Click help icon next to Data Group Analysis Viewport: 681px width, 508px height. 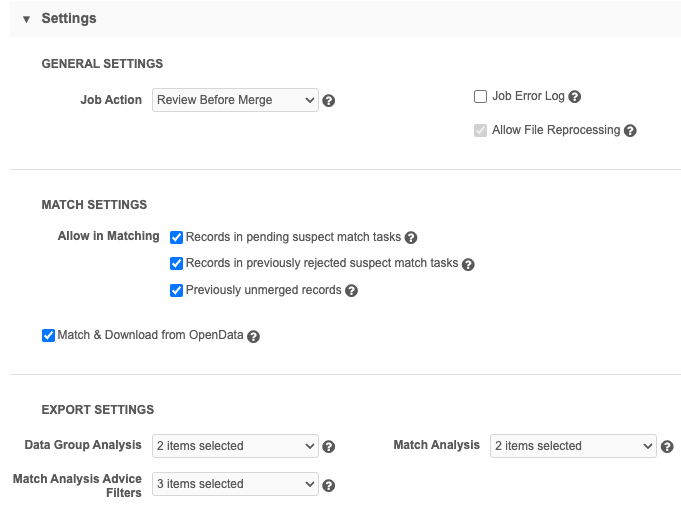pyautogui.click(x=329, y=447)
